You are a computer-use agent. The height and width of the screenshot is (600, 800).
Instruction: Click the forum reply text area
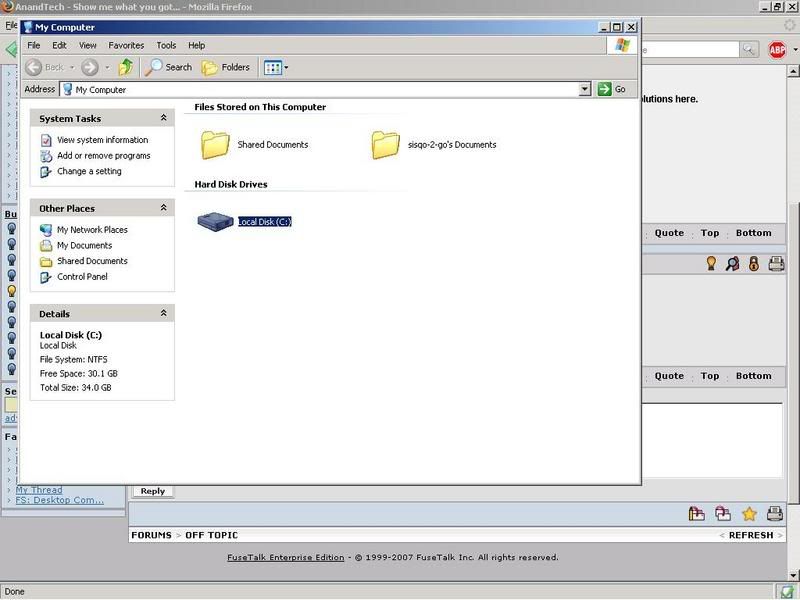pos(712,440)
